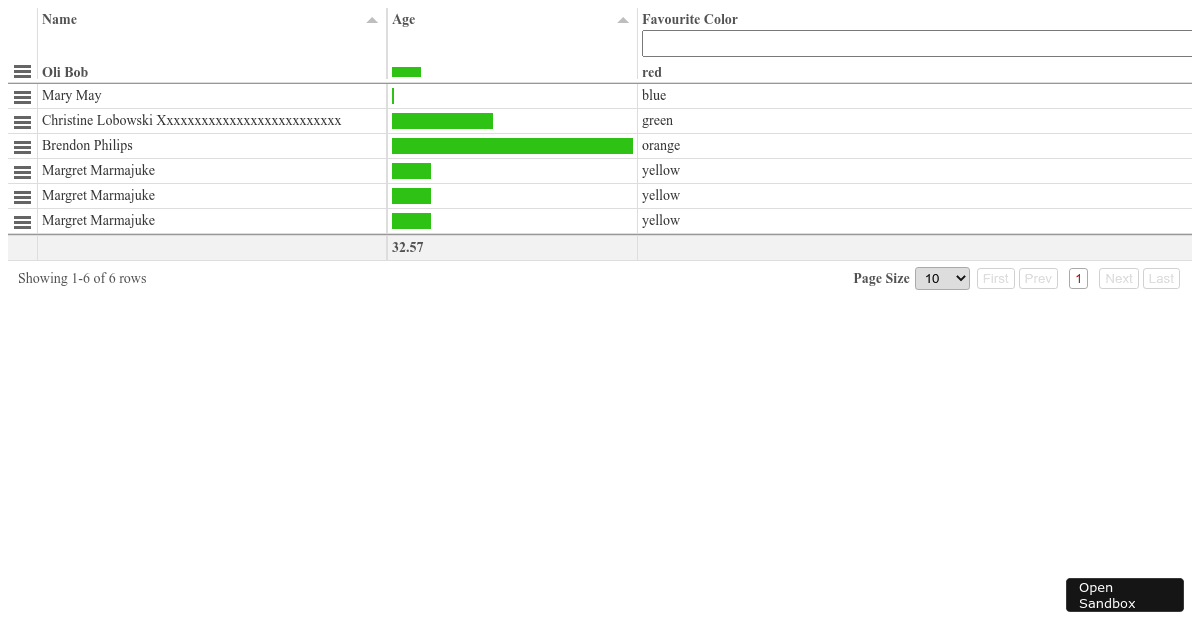This screenshot has height=630, width=1200.
Task: Focus the Favourite Color header filter box
Action: pos(917,43)
